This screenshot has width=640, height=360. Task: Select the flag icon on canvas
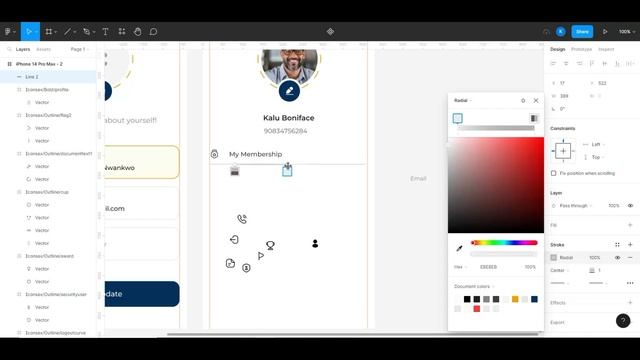pyautogui.click(x=261, y=256)
